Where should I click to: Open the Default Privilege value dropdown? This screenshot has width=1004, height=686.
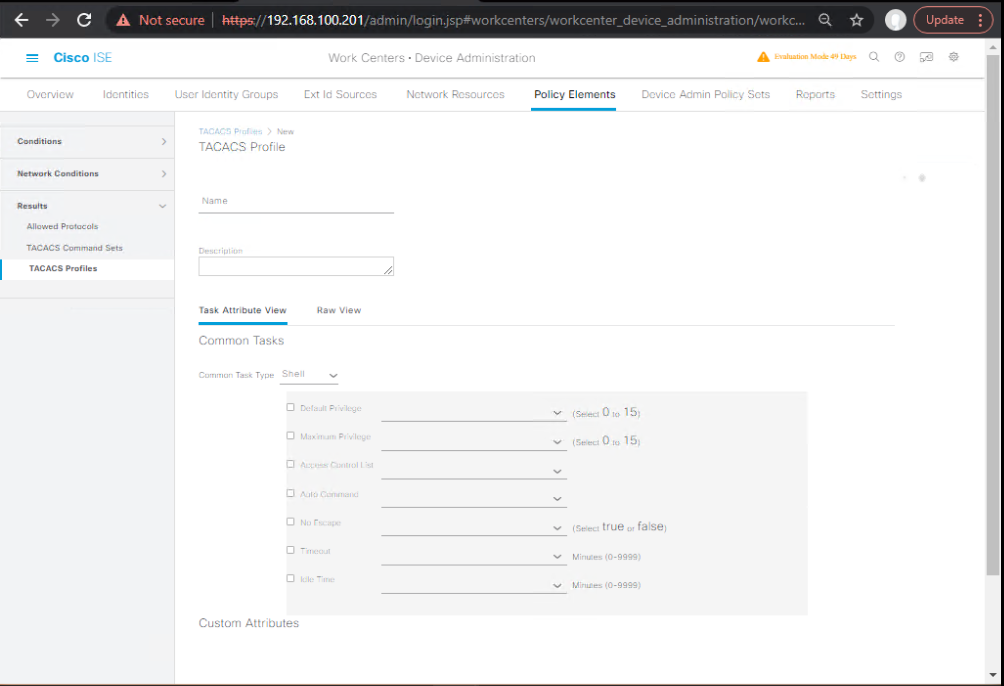tap(474, 413)
